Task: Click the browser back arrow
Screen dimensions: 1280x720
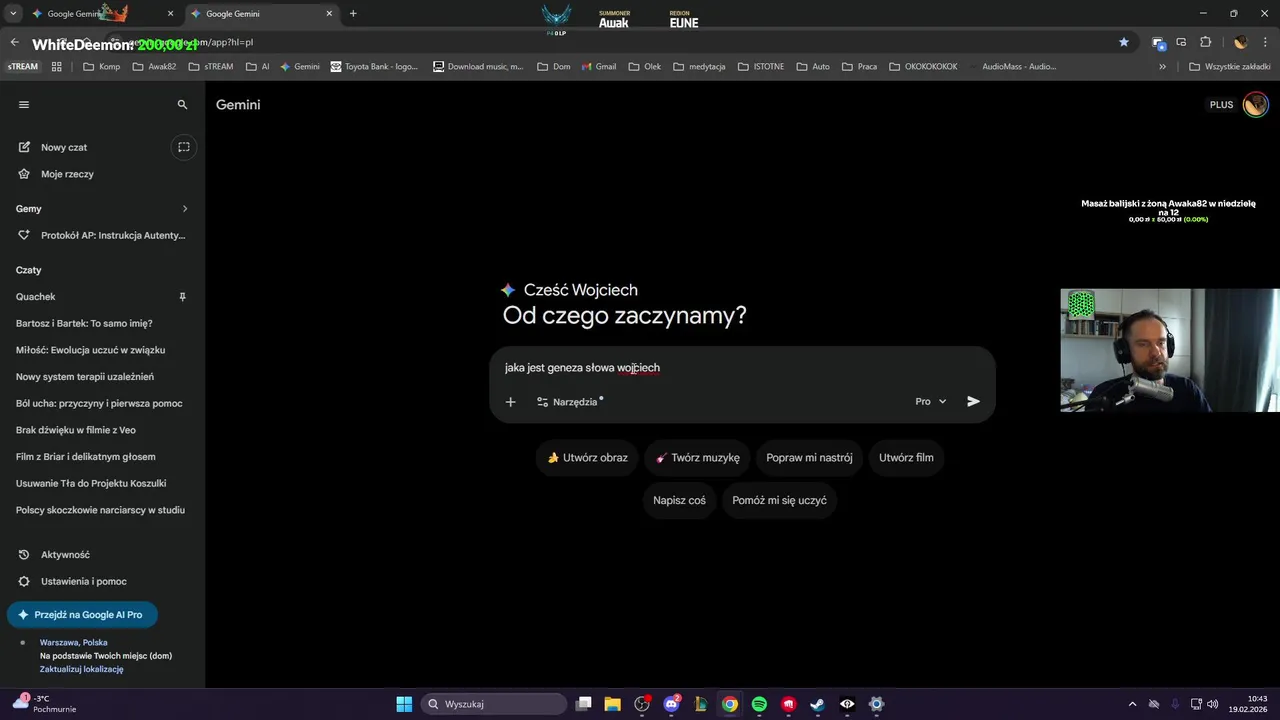Action: (14, 42)
